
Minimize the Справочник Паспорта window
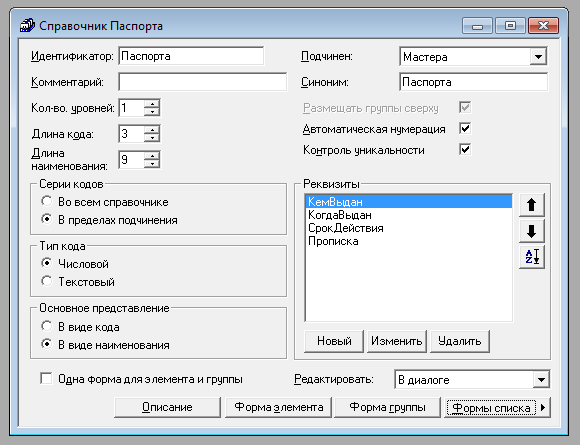(x=477, y=26)
